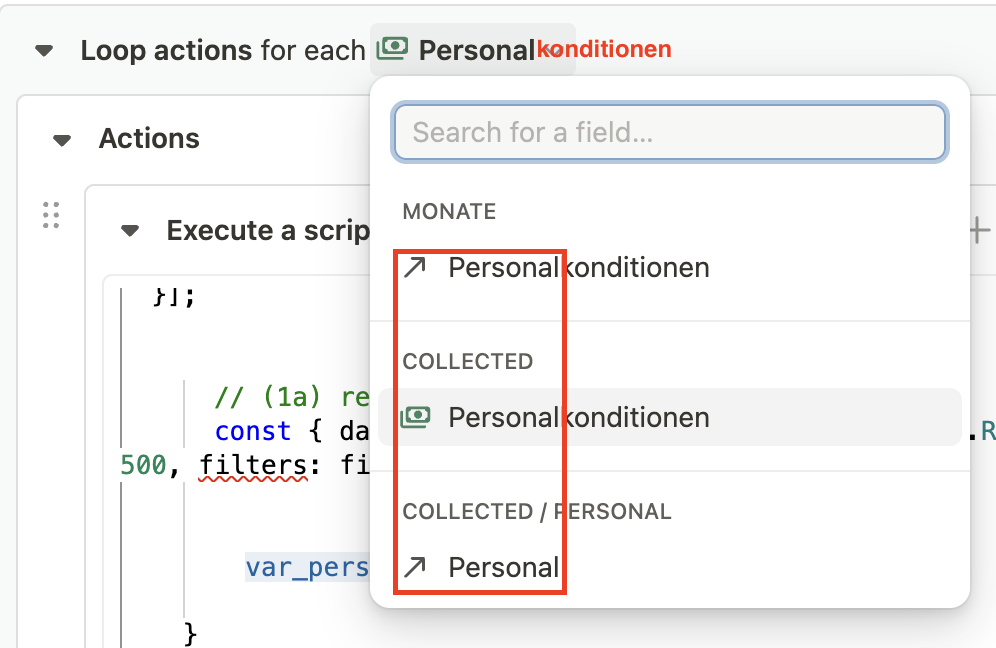Open the Personalkonditionen field selector in loop header
Viewport: 996px width, 648px height.
click(475, 50)
